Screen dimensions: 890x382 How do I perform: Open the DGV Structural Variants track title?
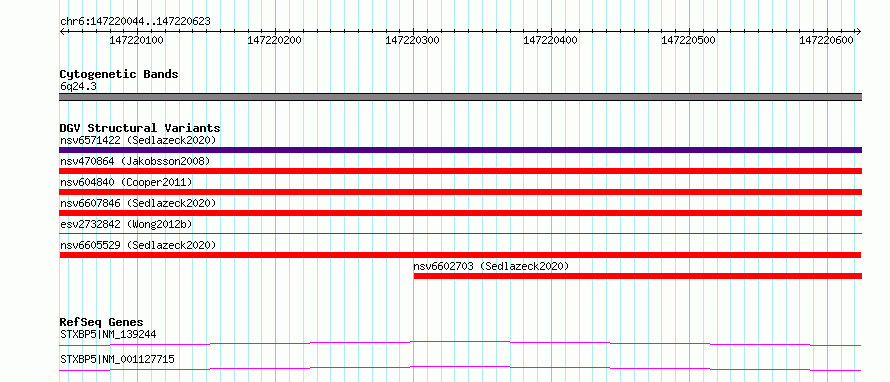[140, 128]
